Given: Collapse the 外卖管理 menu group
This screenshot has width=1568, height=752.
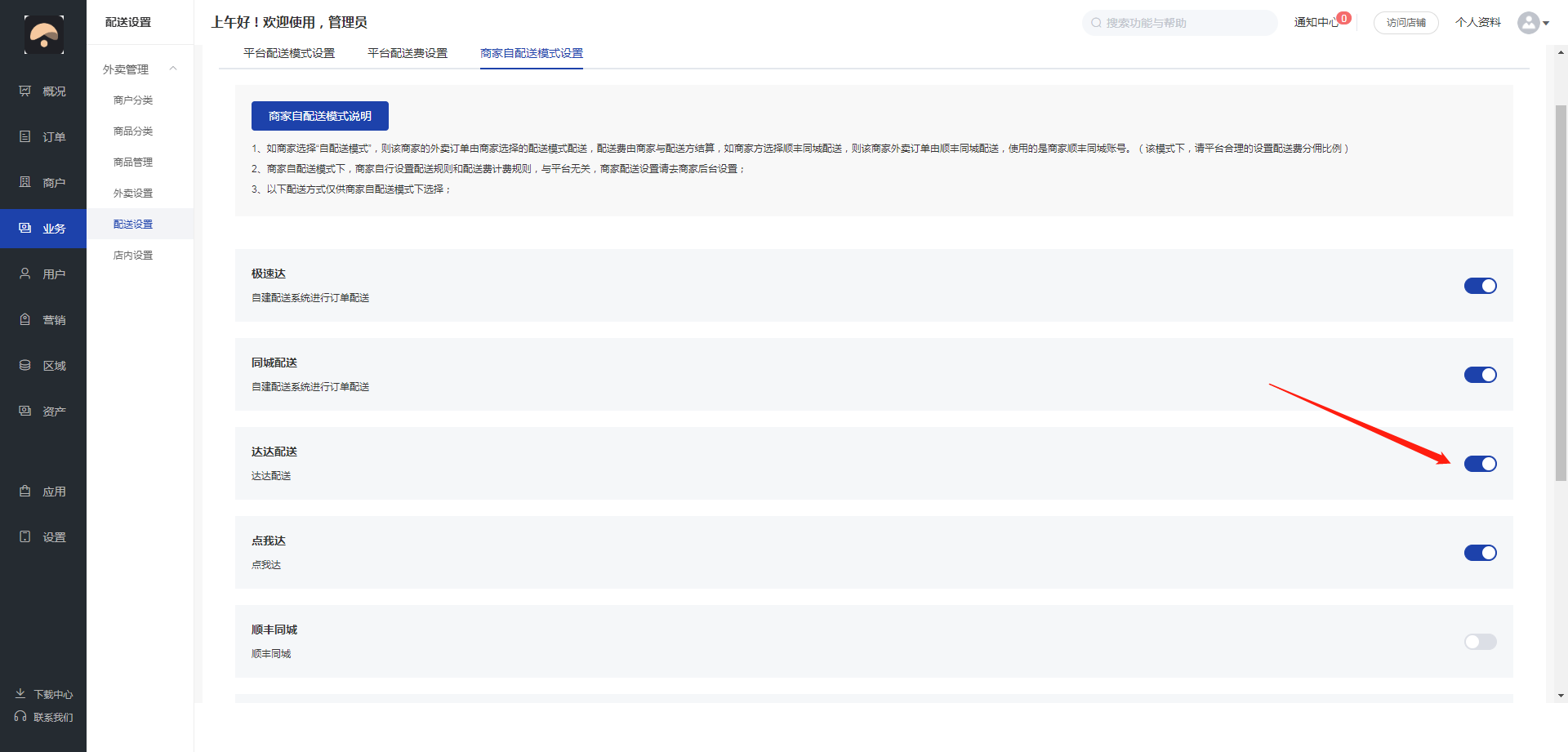Looking at the screenshot, I should pos(173,69).
